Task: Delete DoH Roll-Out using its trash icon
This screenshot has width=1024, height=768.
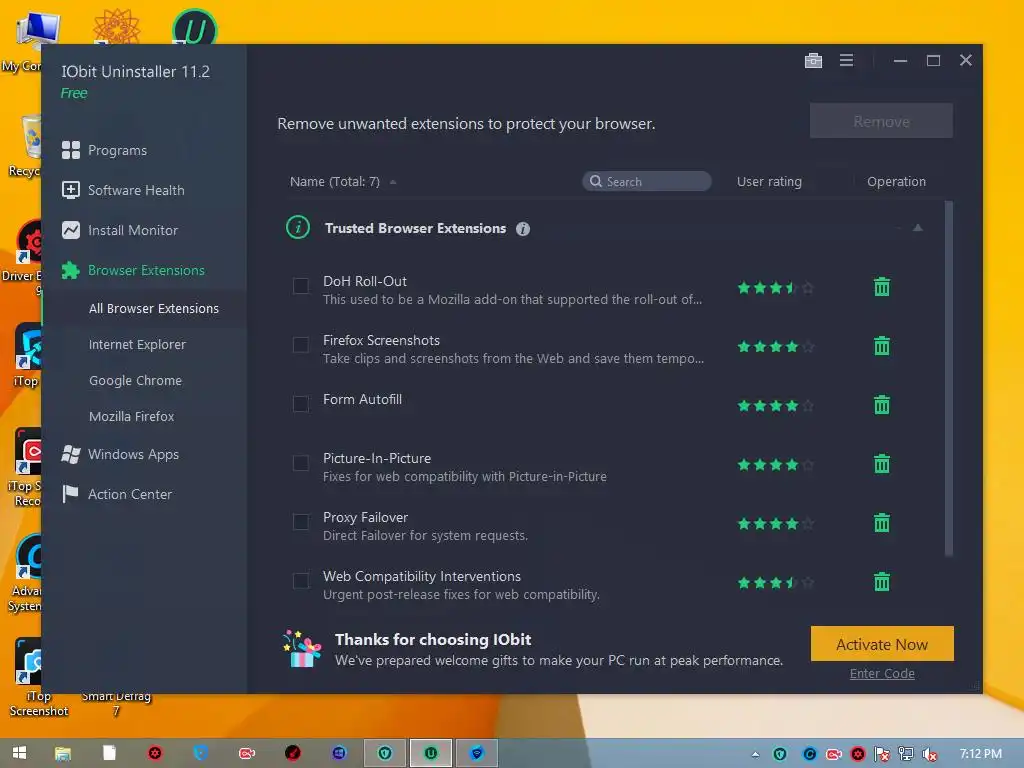Action: (882, 287)
